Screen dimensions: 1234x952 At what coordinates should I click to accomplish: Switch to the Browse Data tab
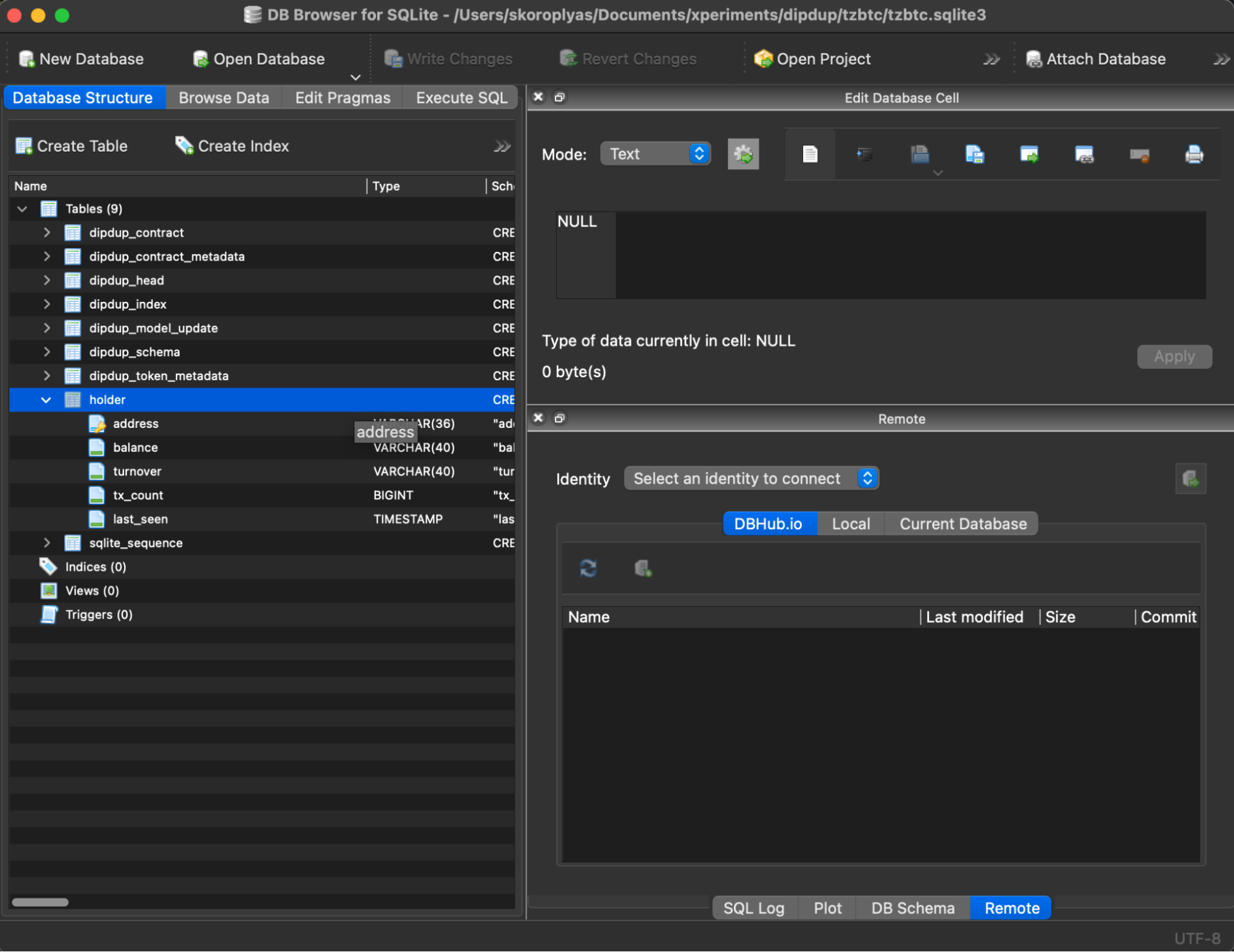coord(223,98)
